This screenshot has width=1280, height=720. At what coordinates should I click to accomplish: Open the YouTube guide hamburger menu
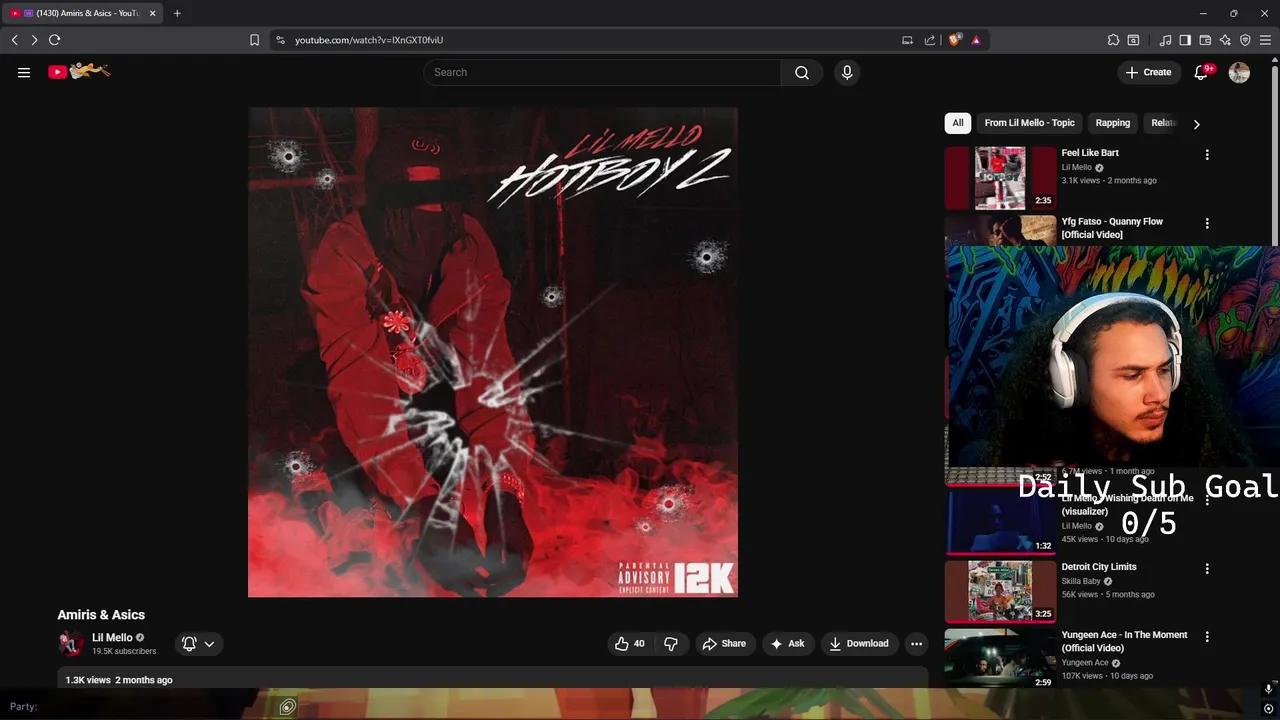pos(24,72)
